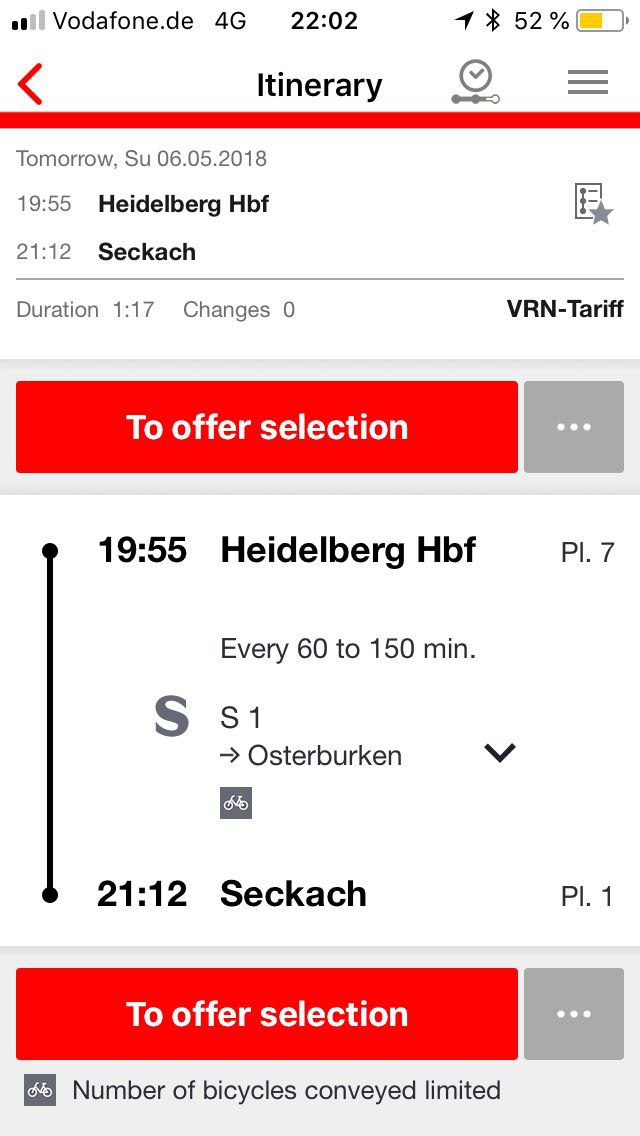Tap the bicycle icon under Osterburken

pyautogui.click(x=236, y=803)
